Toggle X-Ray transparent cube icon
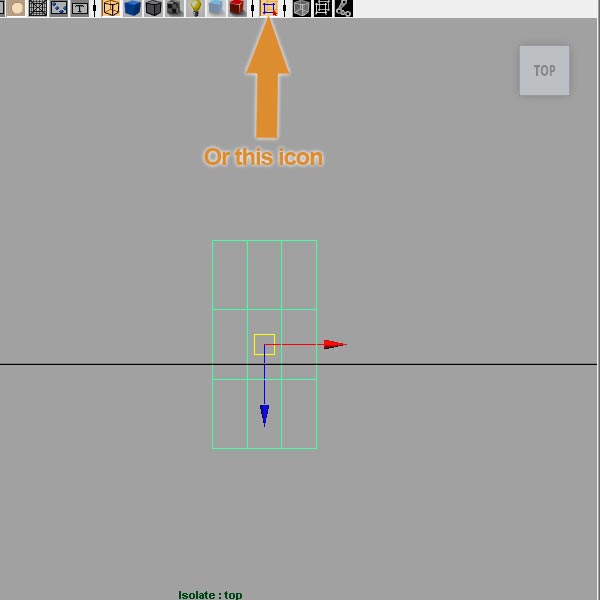600x600 pixels. tap(302, 8)
